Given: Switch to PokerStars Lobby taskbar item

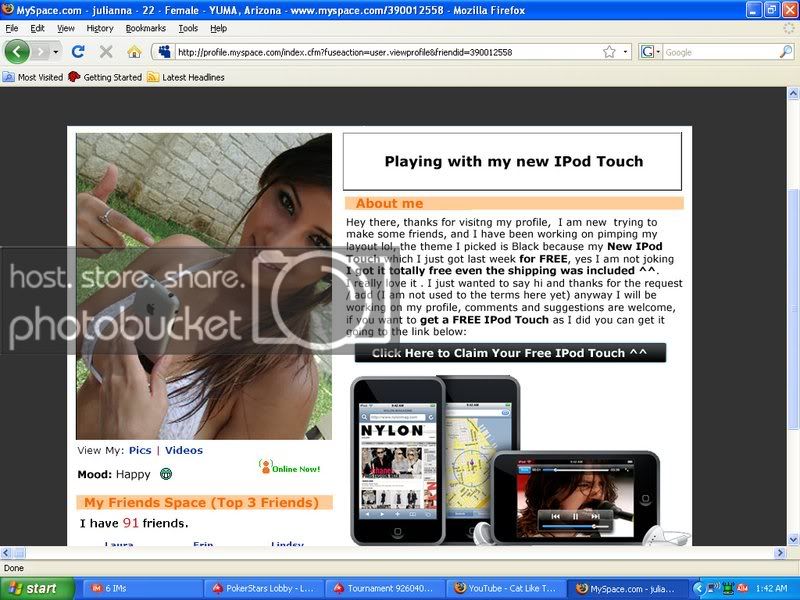Looking at the screenshot, I should [264, 588].
